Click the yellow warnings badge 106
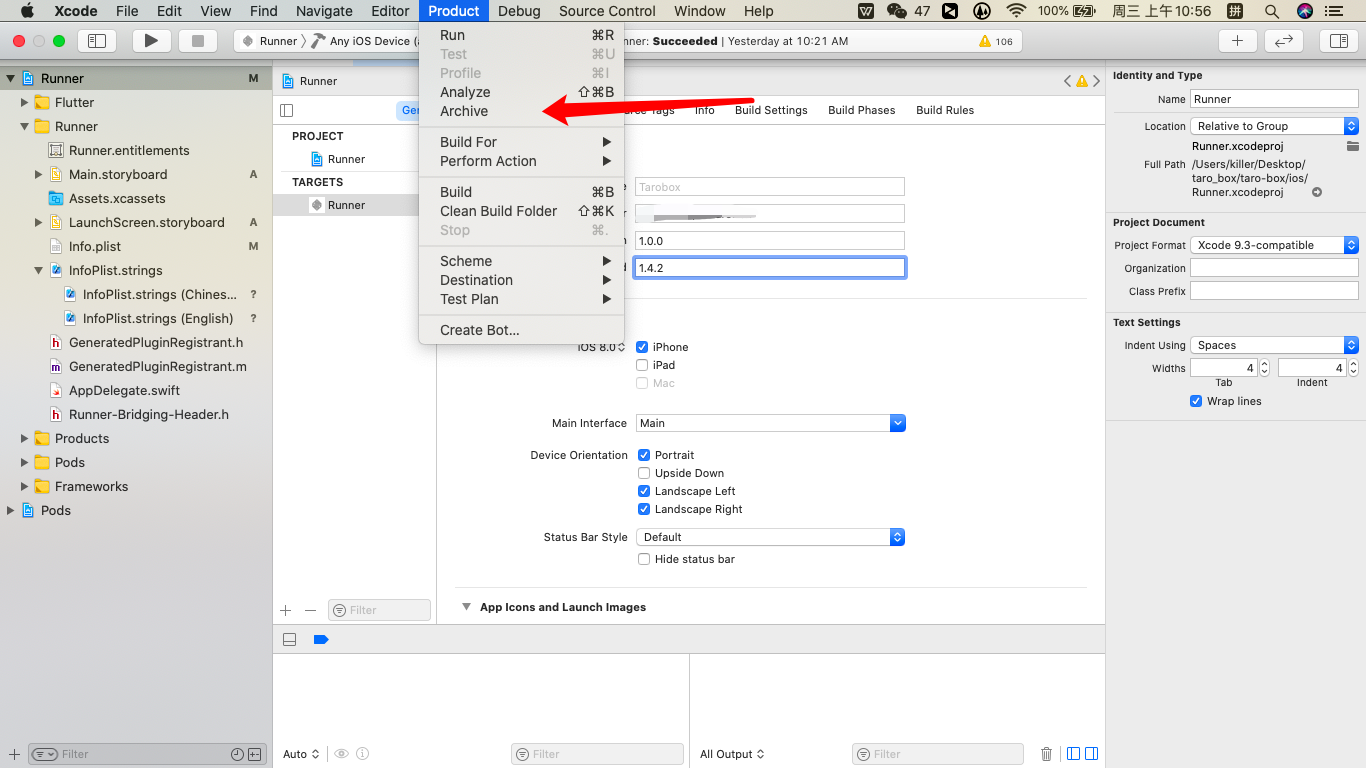The width and height of the screenshot is (1366, 768). pyautogui.click(x=996, y=41)
